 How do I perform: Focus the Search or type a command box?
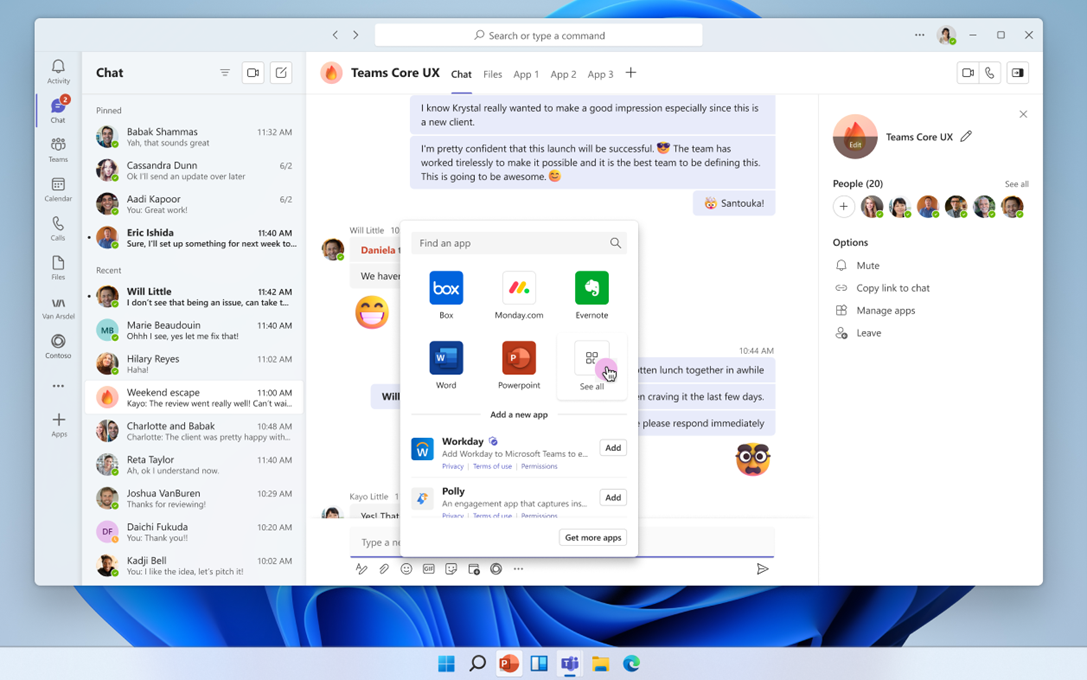[x=539, y=35]
